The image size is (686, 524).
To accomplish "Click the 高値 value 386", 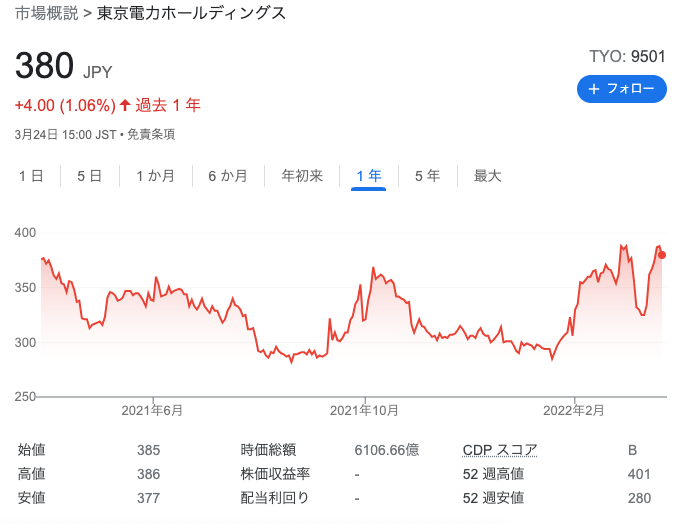I will coord(148,474).
